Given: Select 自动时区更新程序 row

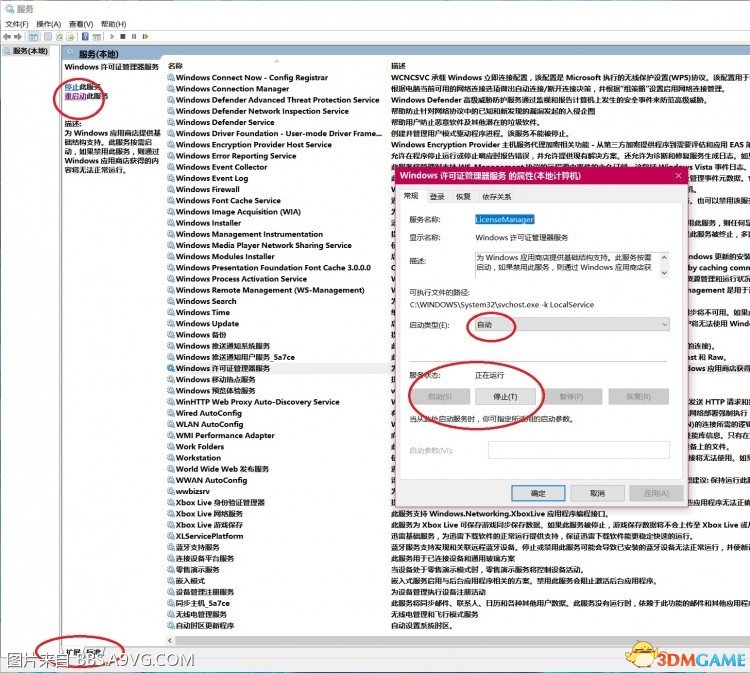Looking at the screenshot, I should tap(205, 625).
